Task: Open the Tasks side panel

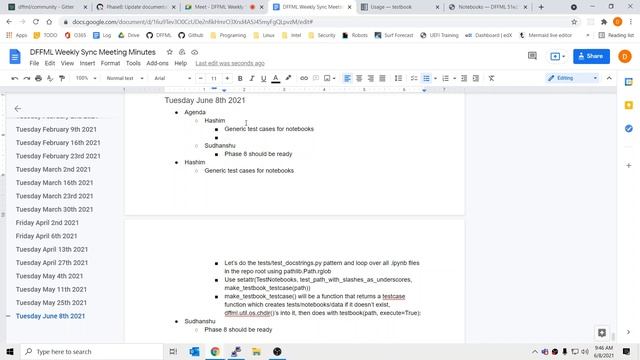Action: coord(629,129)
